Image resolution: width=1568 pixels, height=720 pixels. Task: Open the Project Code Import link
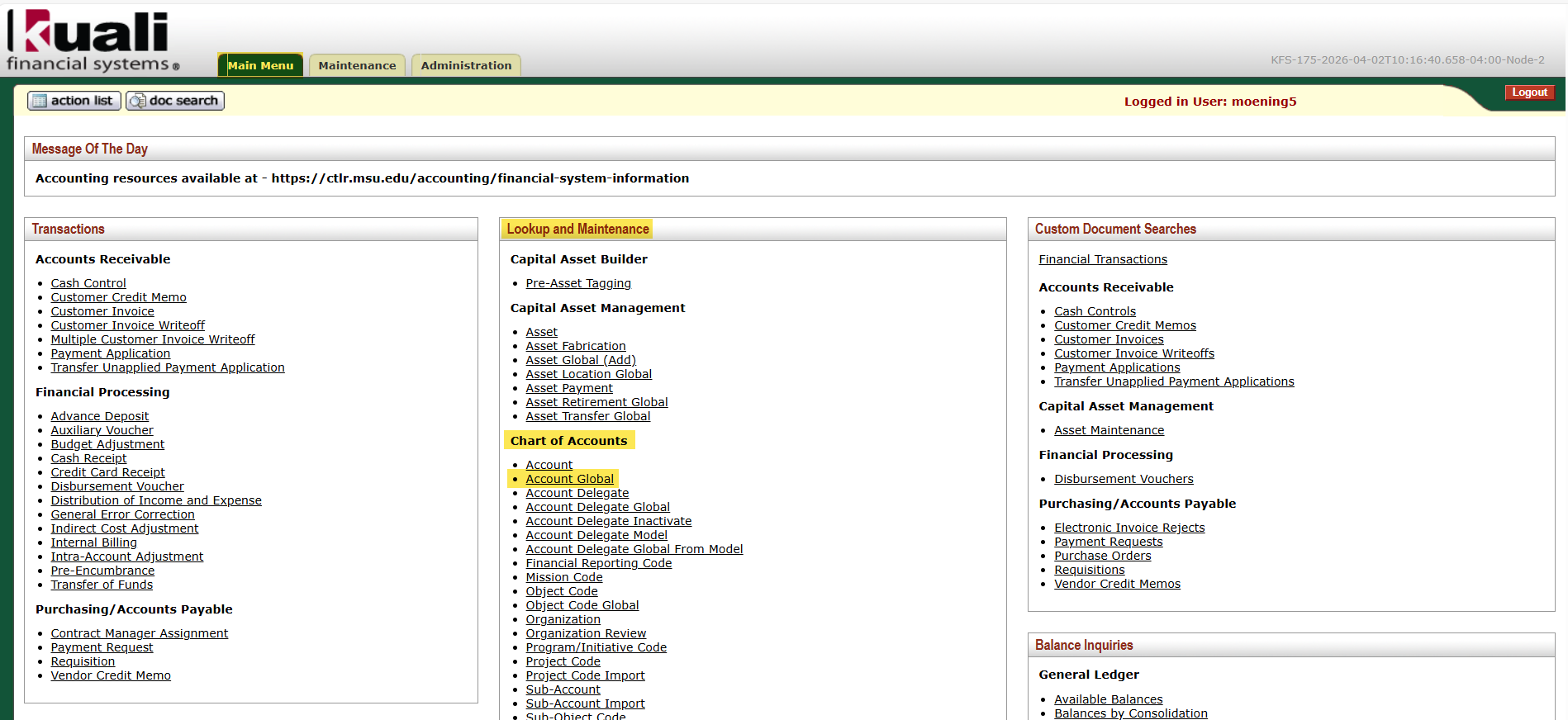click(x=586, y=675)
